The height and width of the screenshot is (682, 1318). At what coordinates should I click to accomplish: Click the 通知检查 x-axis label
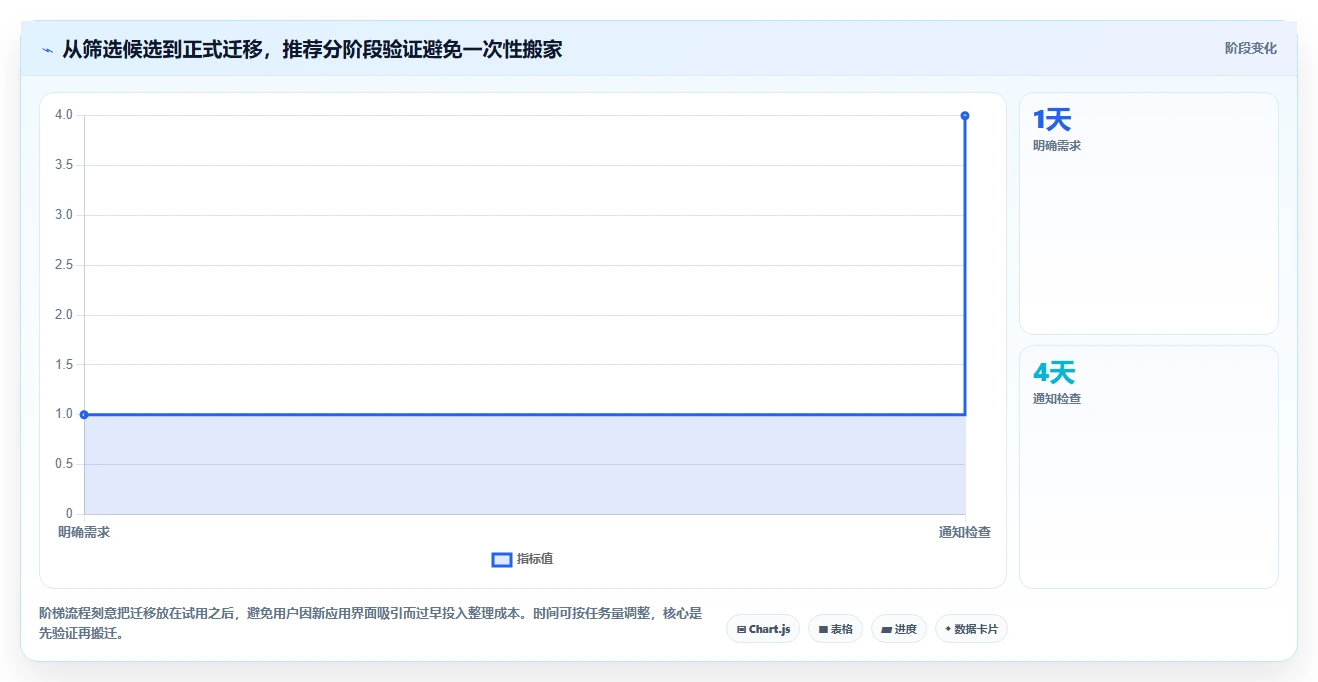(x=965, y=532)
